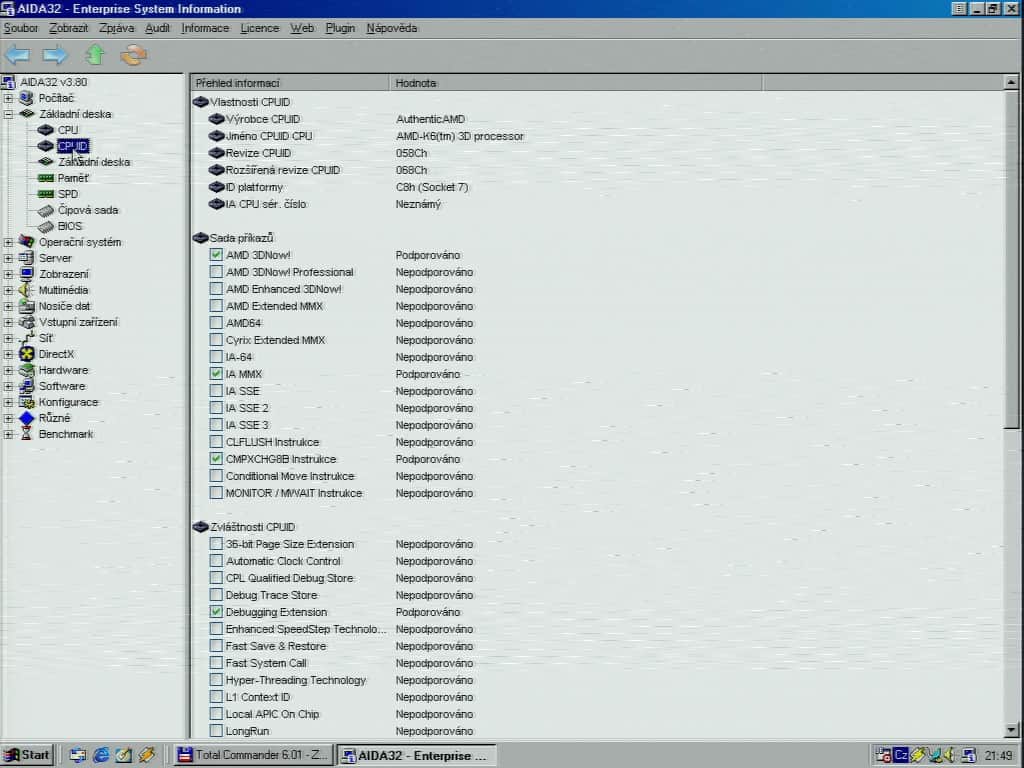Click the vertical scrollbar thumb
Image resolution: width=1024 pixels, height=768 pixels.
1011,259
